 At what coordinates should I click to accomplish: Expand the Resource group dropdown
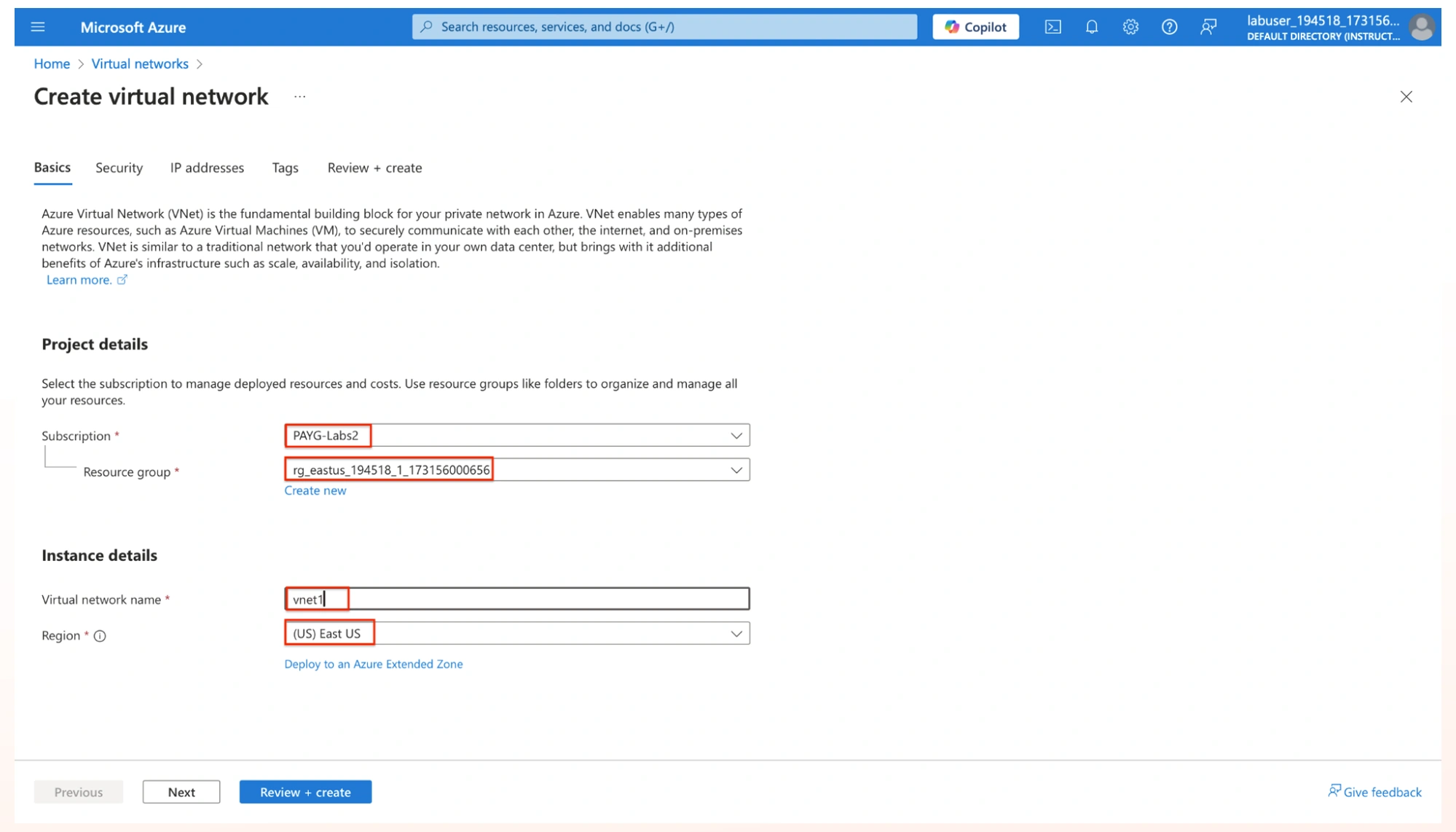(x=516, y=470)
